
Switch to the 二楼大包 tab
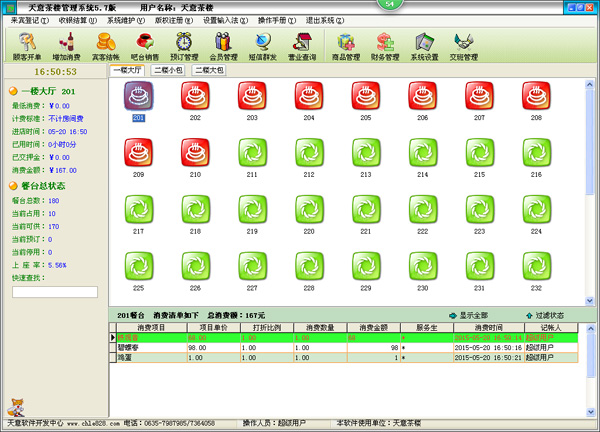pyautogui.click(x=210, y=71)
